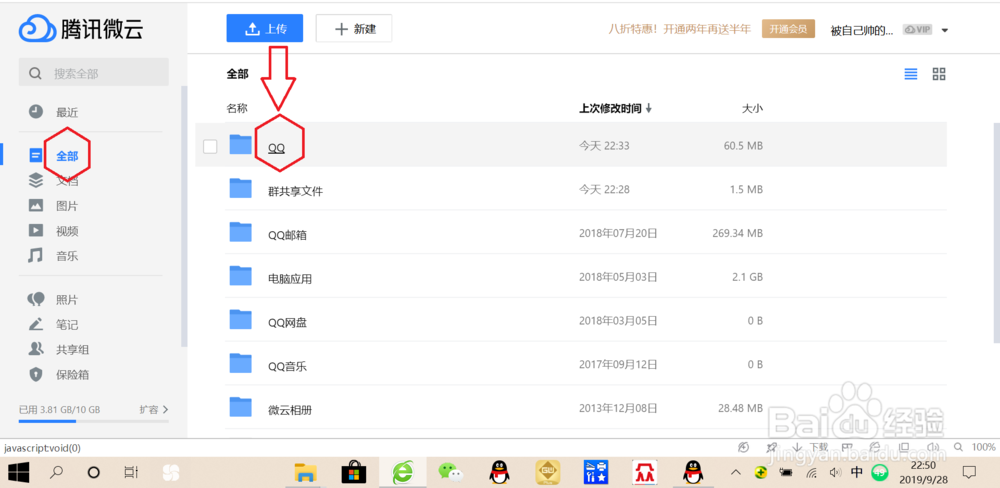Click the QQ音乐 folder icon
Image resolution: width=1000 pixels, height=488 pixels.
(x=240, y=363)
